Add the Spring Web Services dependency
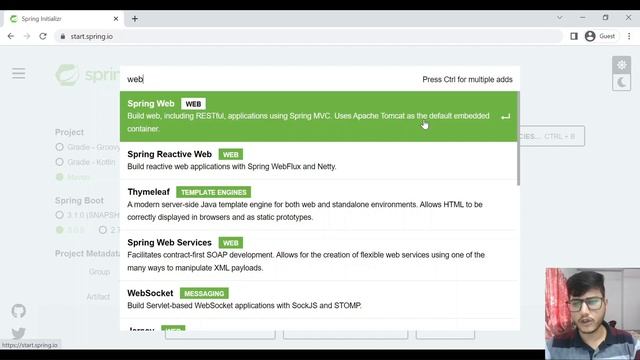 click(318, 255)
